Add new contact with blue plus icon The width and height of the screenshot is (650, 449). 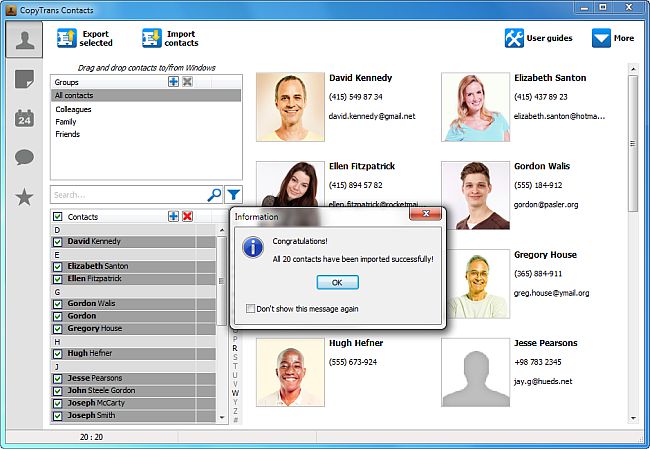(x=174, y=216)
